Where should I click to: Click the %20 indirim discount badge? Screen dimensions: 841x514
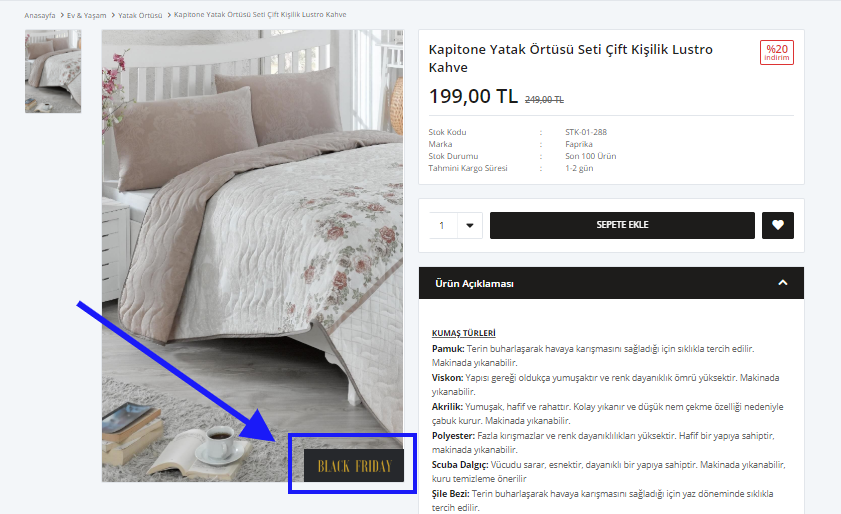[x=777, y=53]
